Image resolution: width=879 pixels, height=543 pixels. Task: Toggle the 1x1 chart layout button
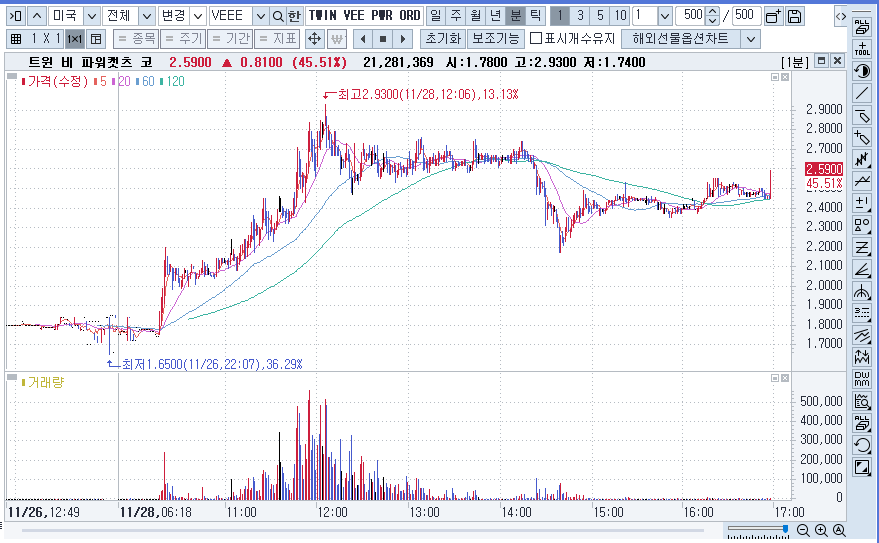coord(74,39)
